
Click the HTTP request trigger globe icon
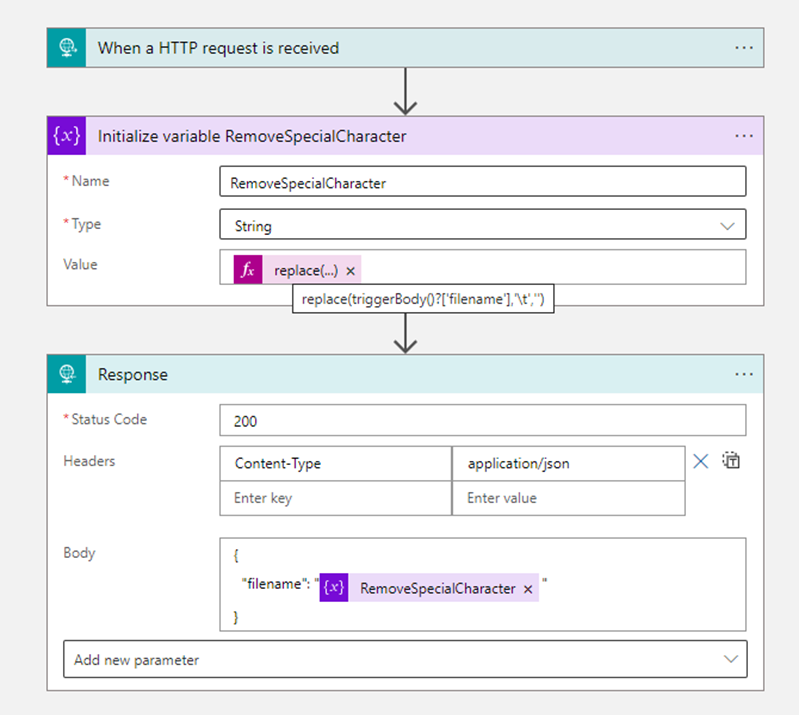[67, 48]
